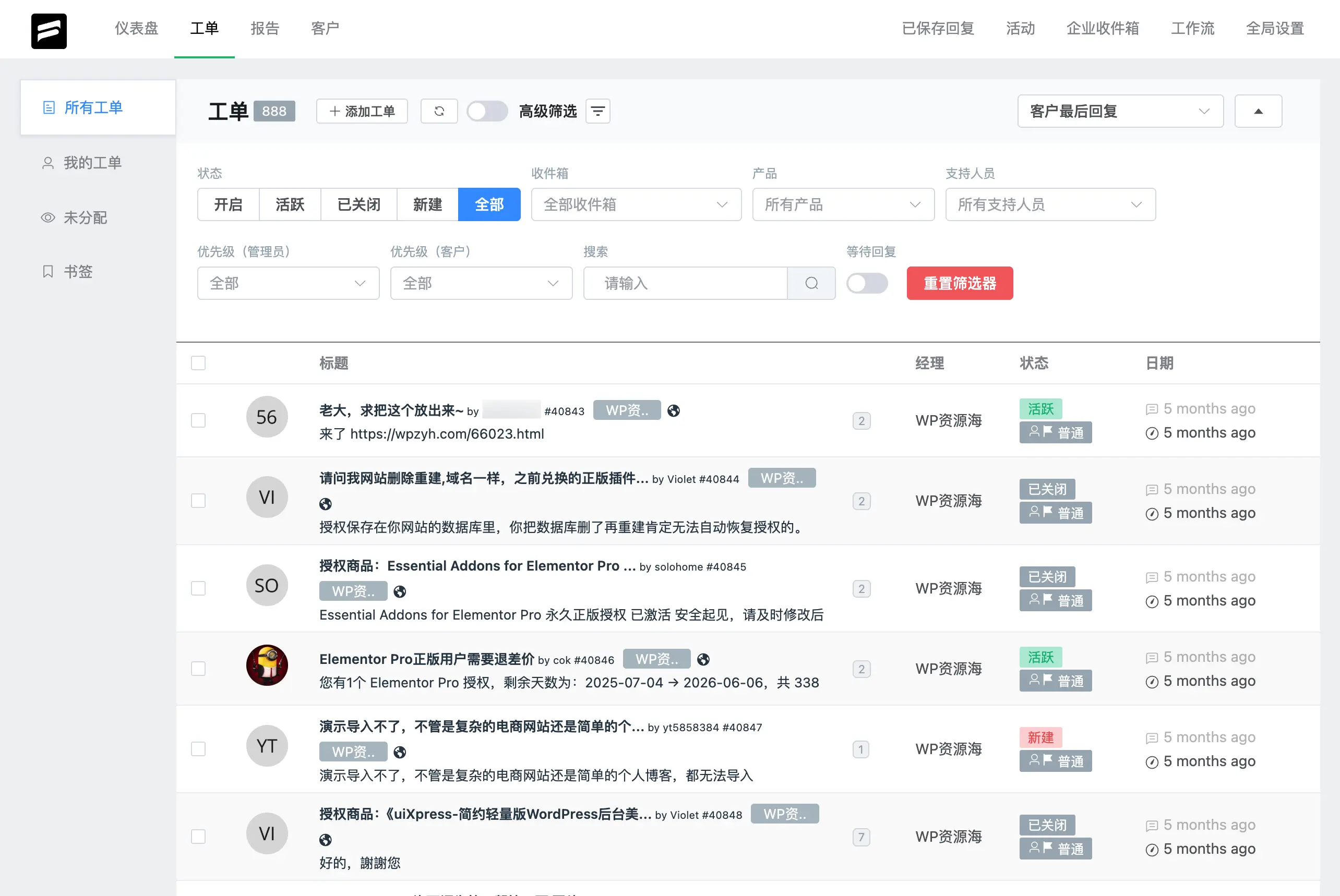This screenshot has width=1340, height=896.
Task: Click the 新建 status badge on ticket #40847
Action: [x=1040, y=737]
